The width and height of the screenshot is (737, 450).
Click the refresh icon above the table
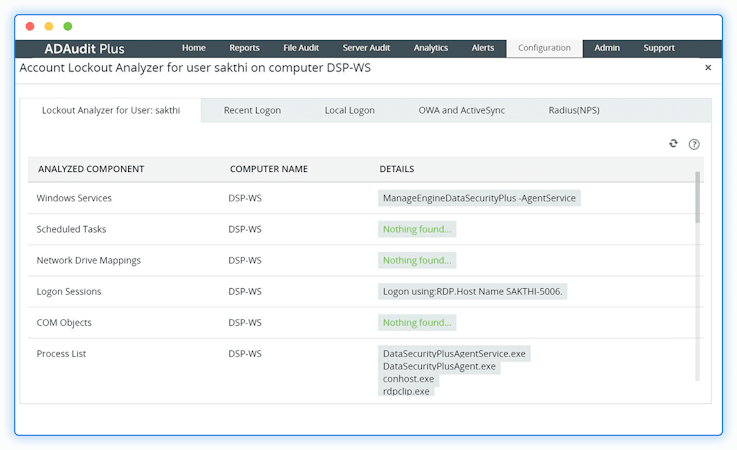tap(674, 144)
